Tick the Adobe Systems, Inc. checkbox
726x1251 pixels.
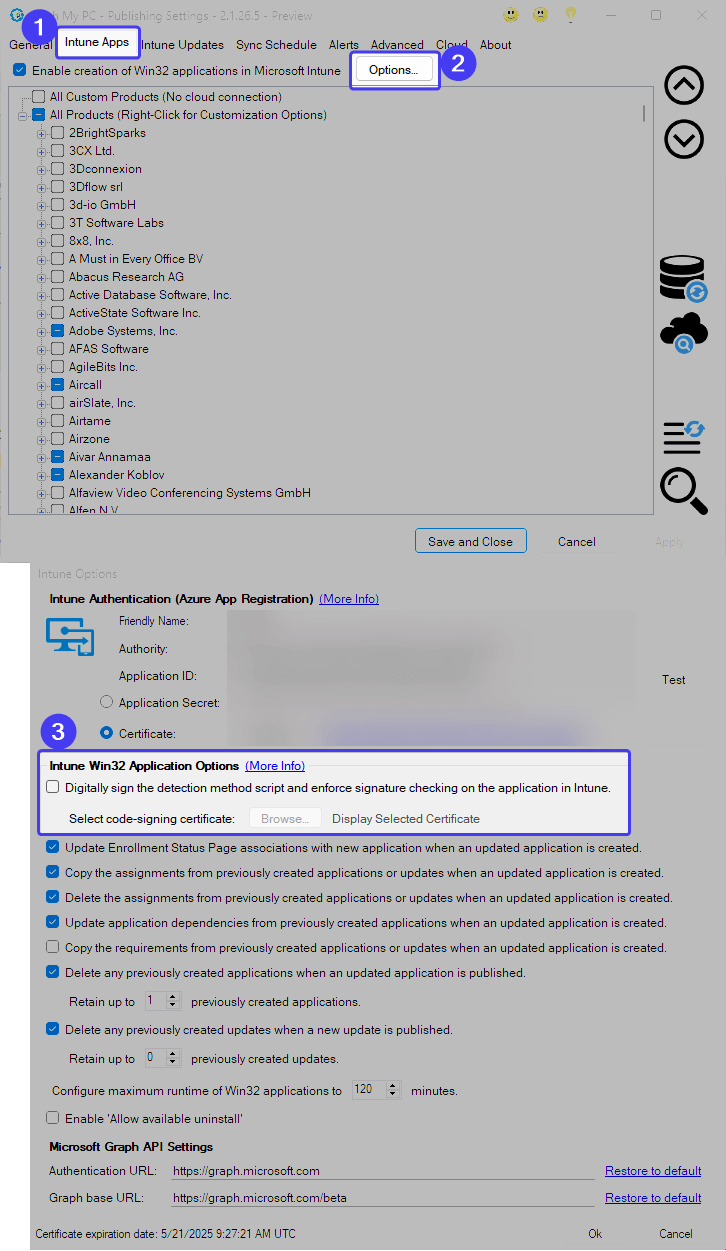click(58, 331)
